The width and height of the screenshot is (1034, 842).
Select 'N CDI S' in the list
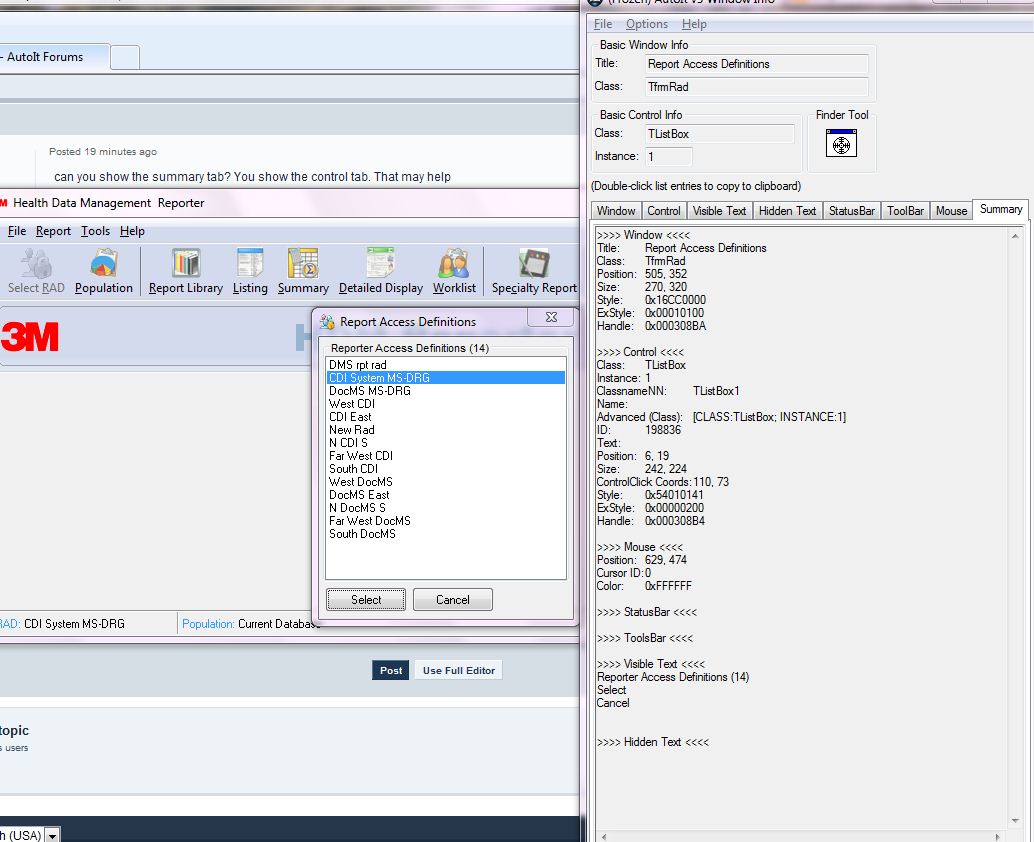[446, 442]
